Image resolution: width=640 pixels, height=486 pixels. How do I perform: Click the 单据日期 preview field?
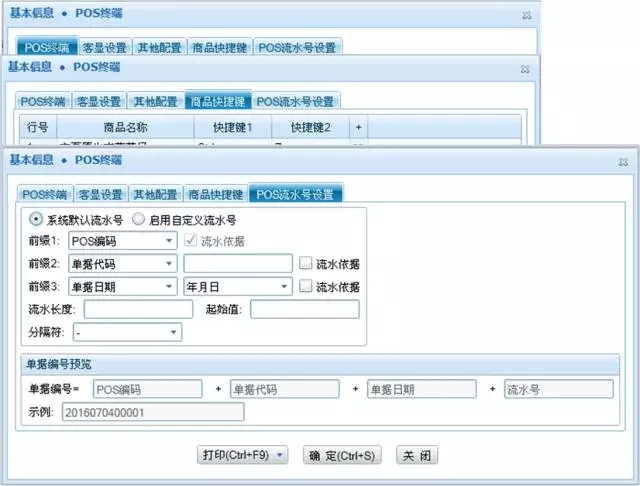(x=422, y=389)
